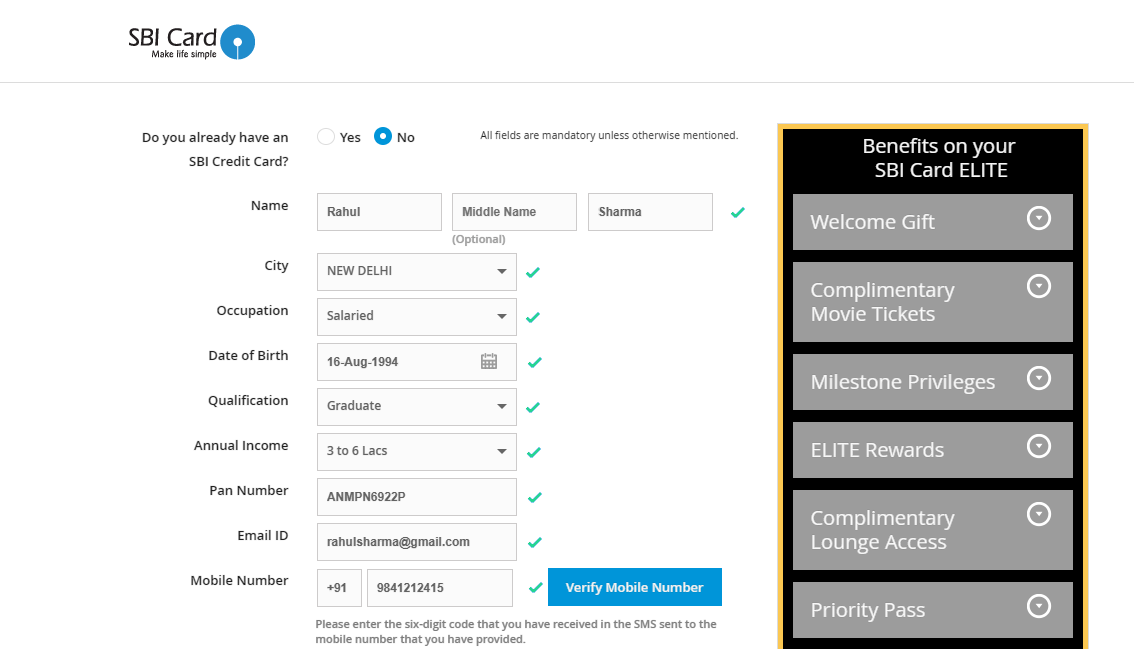Click the green checkmark beside Annual Income

tap(534, 453)
